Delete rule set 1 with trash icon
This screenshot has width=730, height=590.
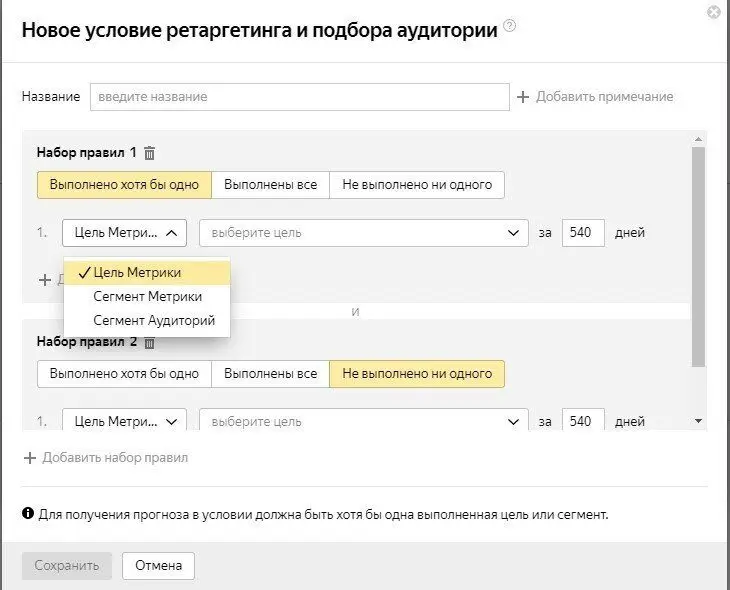(149, 153)
